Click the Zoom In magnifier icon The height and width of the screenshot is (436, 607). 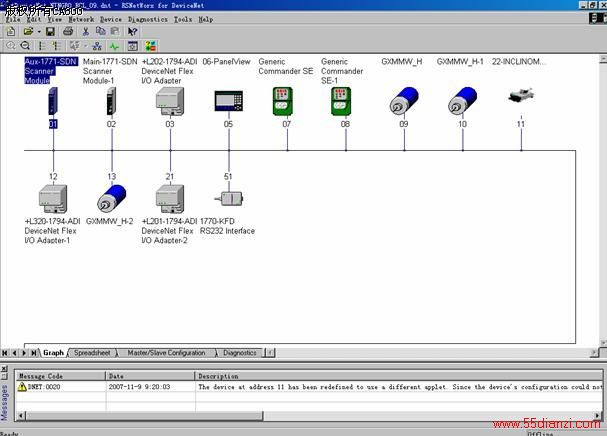[x=11, y=46]
